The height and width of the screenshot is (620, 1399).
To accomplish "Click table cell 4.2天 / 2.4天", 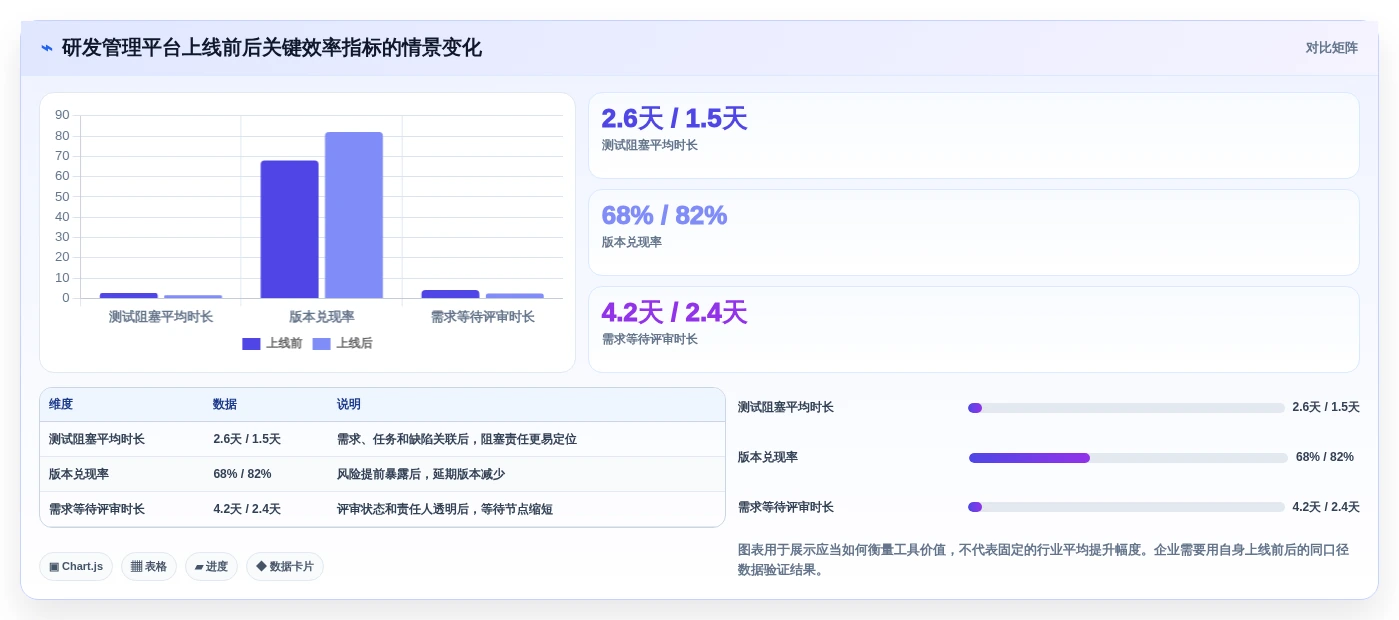I will [x=247, y=509].
